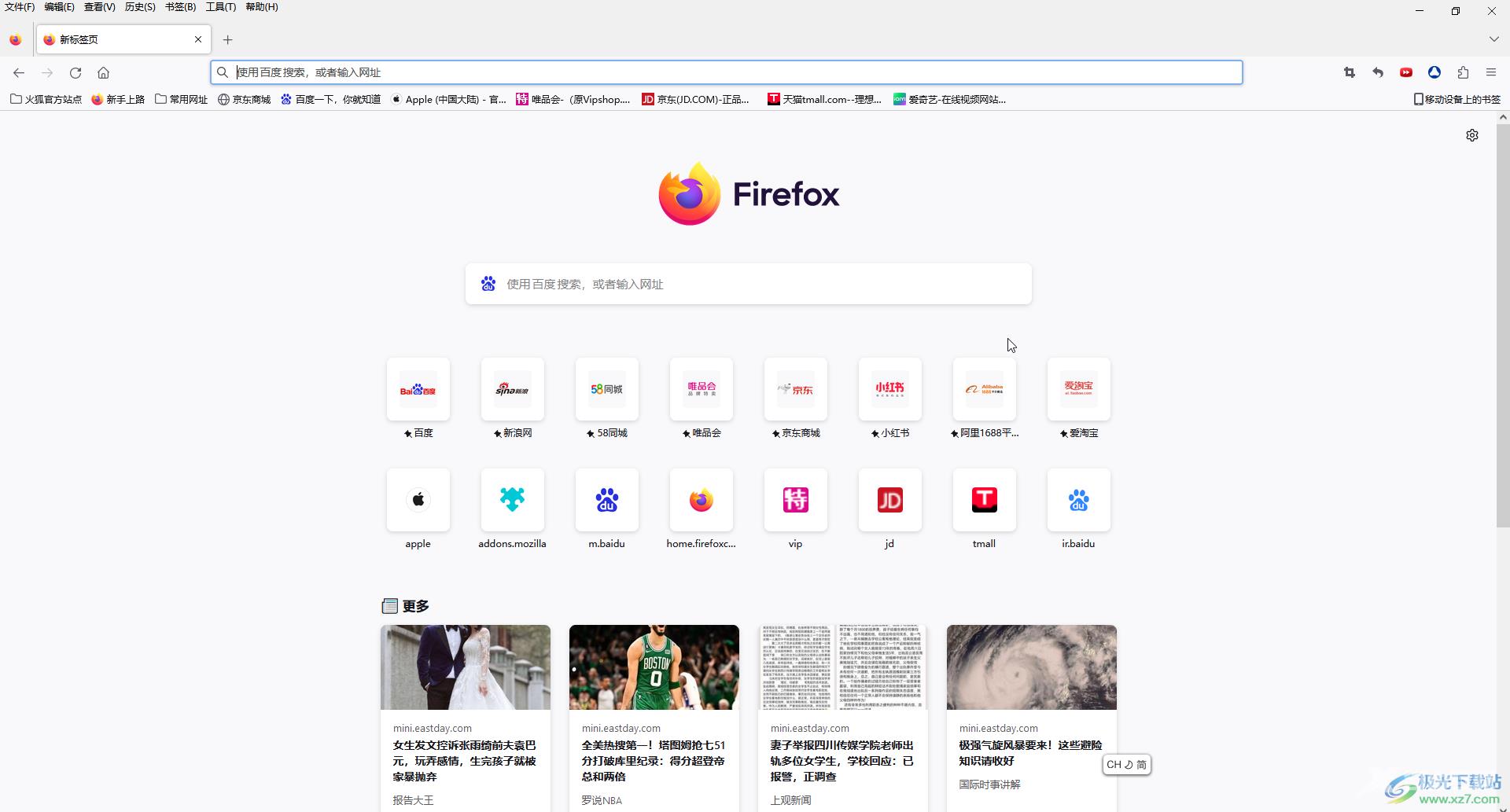
Task: Open the 新浪网 shortcut tile
Action: [513, 389]
